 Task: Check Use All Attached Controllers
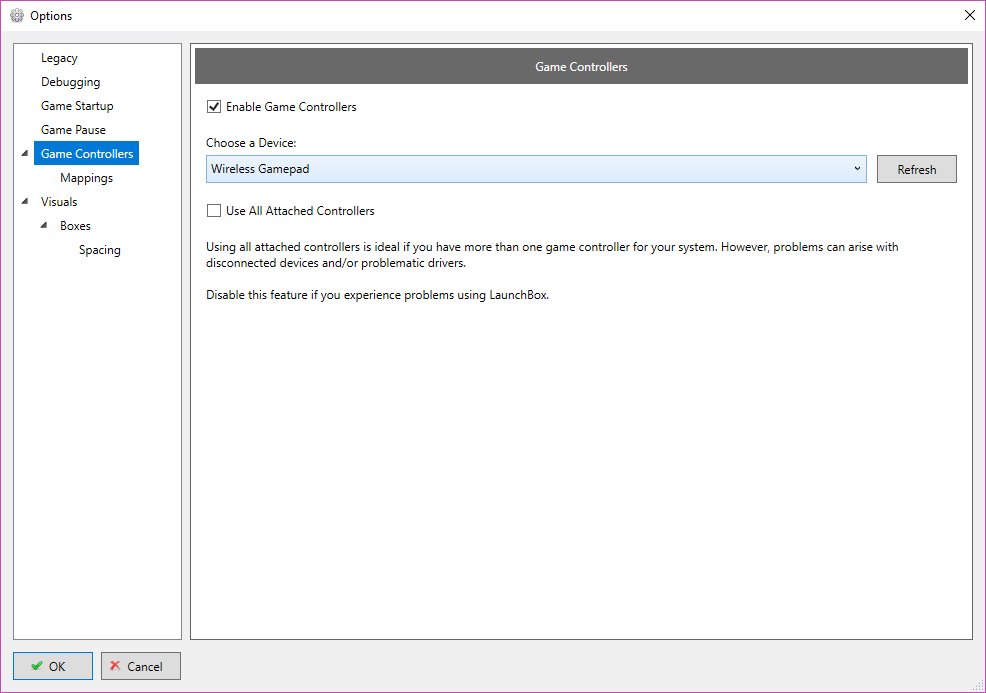tap(214, 211)
